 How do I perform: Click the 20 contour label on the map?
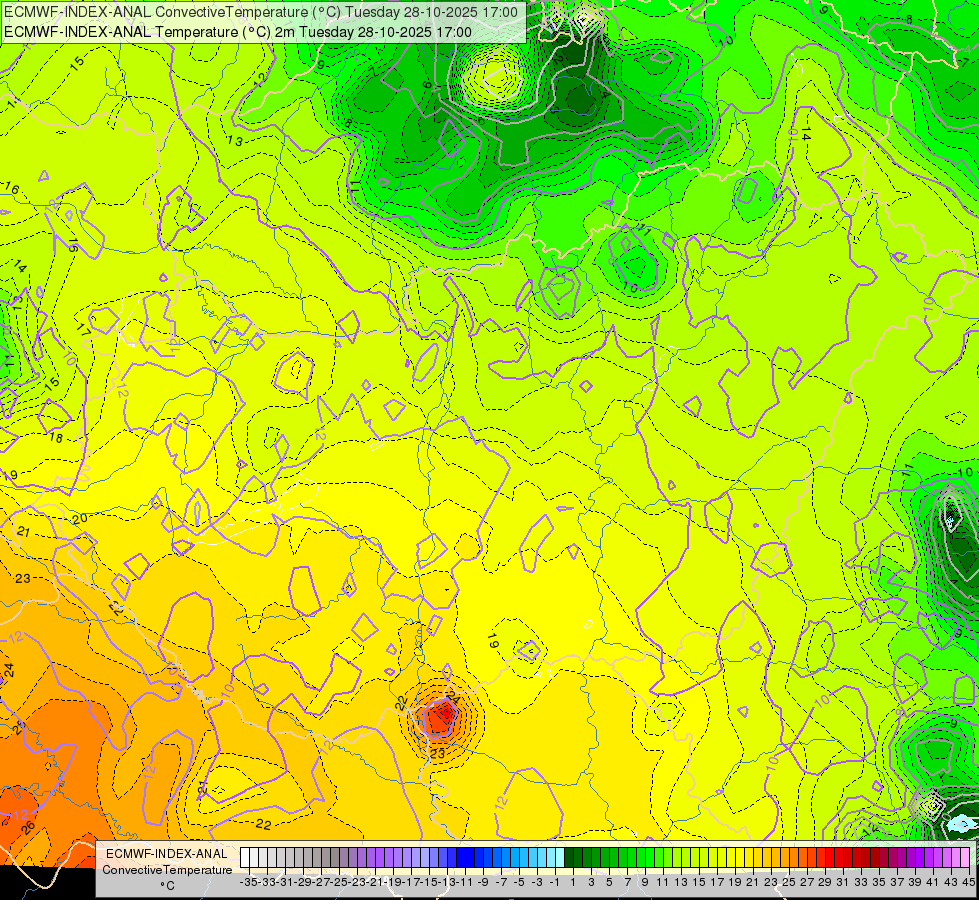coord(80,518)
